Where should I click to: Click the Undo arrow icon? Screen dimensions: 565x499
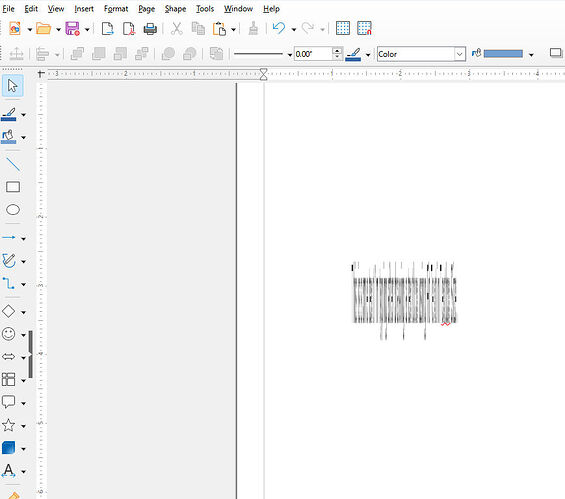pyautogui.click(x=279, y=28)
